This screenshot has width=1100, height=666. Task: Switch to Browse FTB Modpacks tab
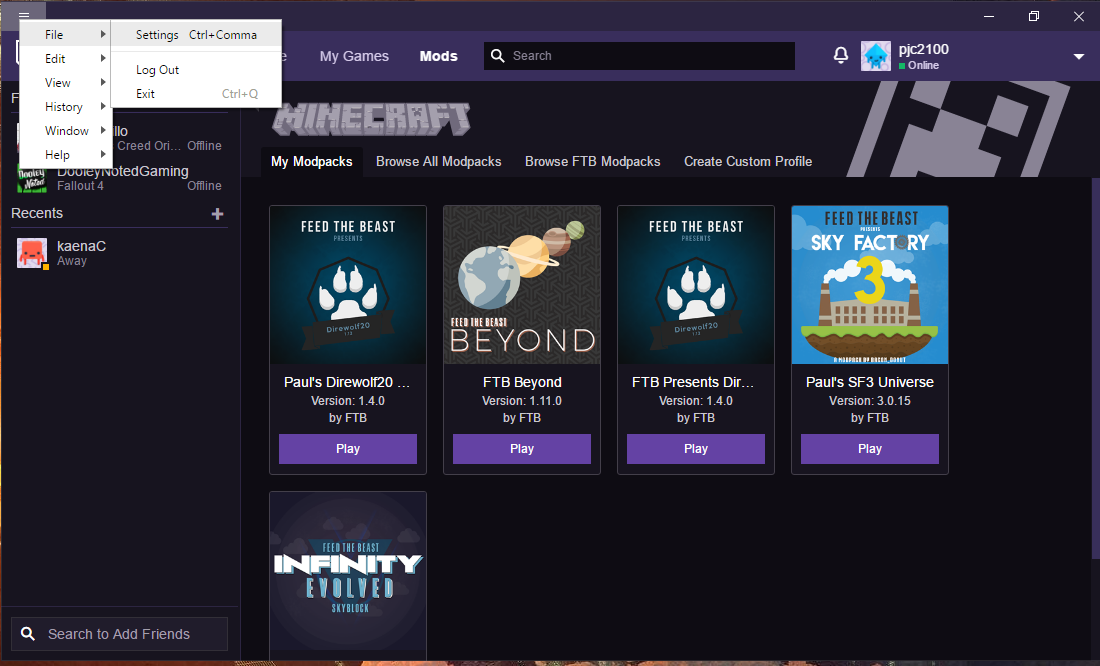[592, 161]
